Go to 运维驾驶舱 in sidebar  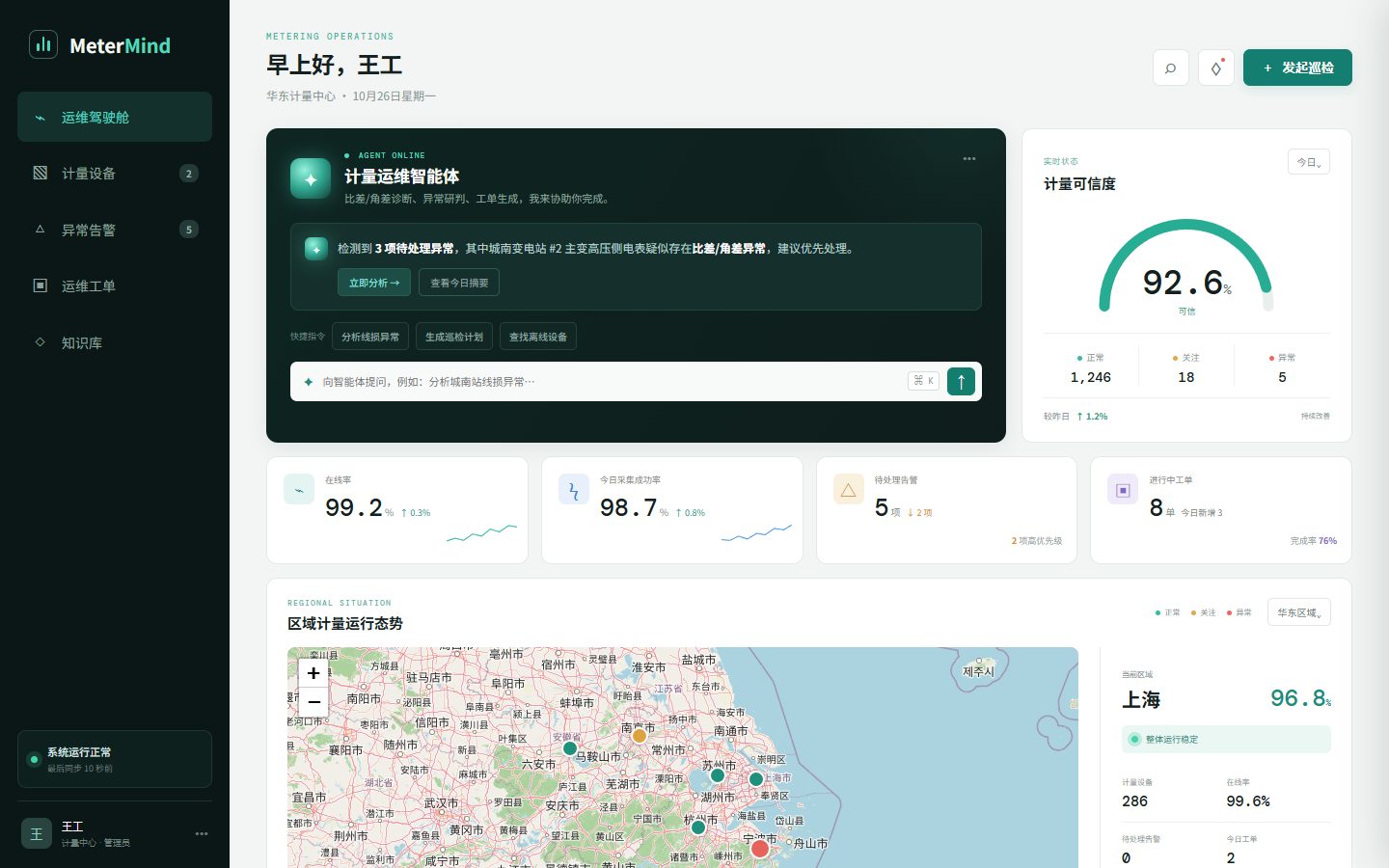point(115,117)
